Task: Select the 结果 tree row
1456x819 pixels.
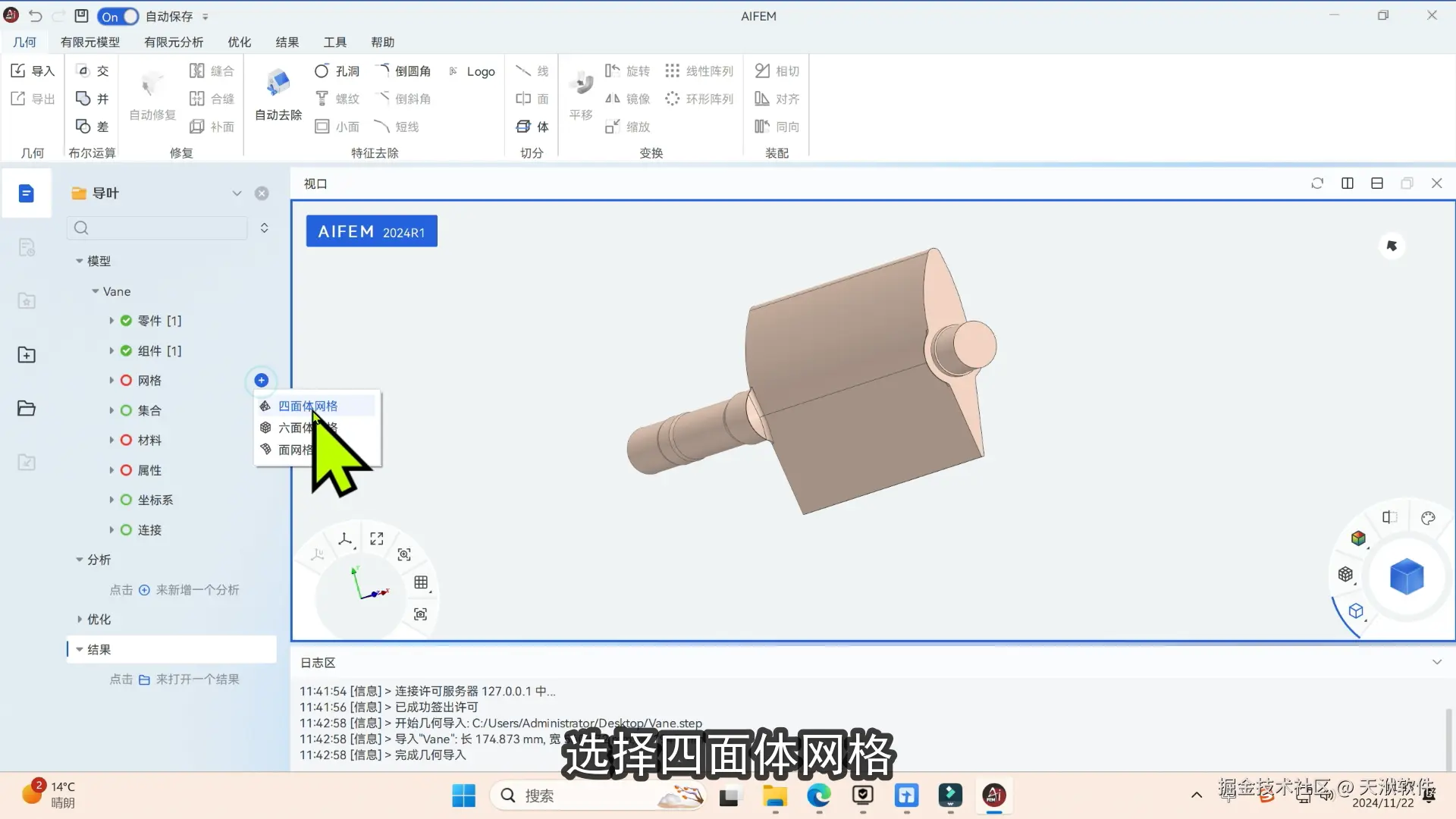Action: click(171, 649)
